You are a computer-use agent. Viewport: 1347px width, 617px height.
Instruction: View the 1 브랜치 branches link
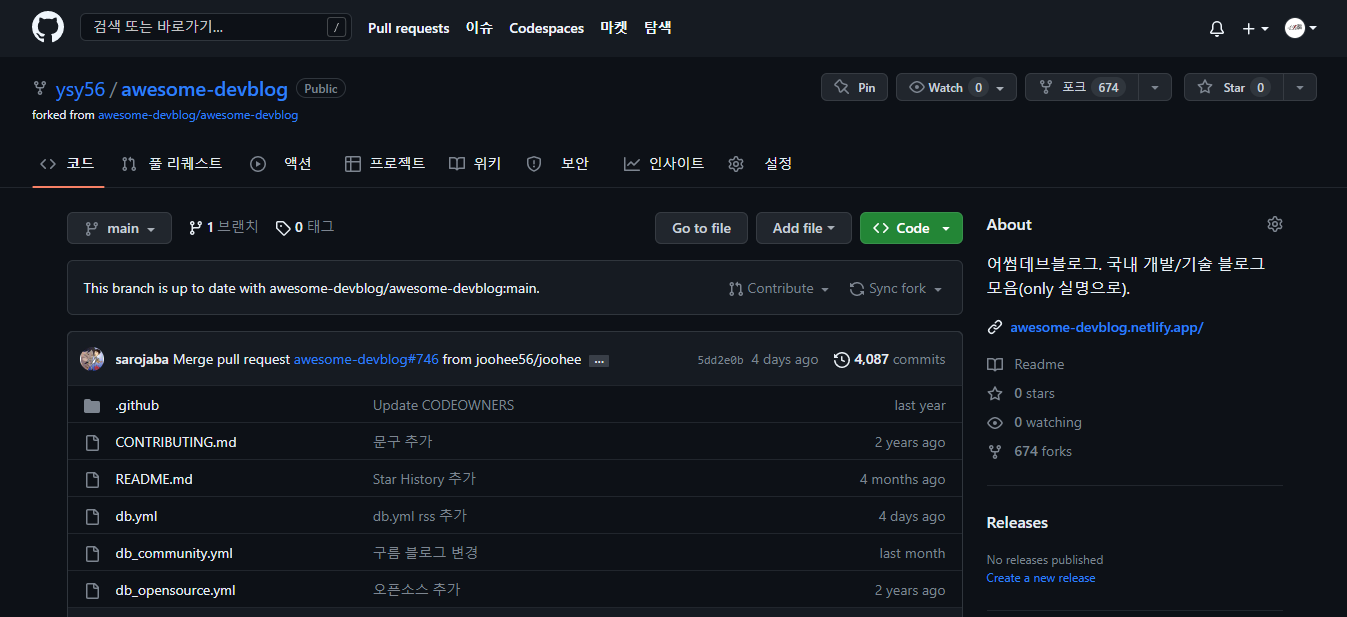pos(223,227)
